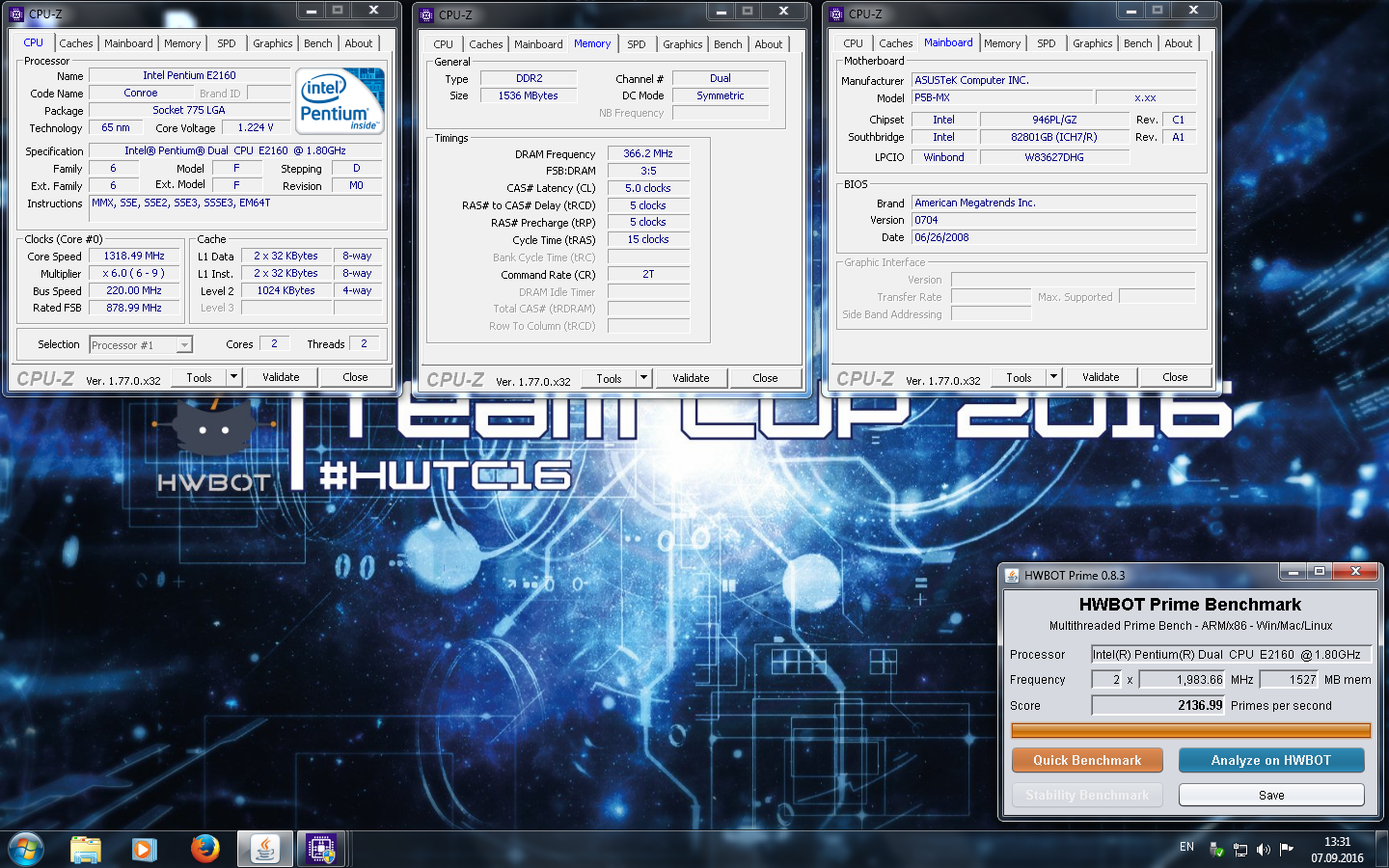This screenshot has height=868, width=1389.
Task: Open the EN language indicator
Action: point(1186,847)
